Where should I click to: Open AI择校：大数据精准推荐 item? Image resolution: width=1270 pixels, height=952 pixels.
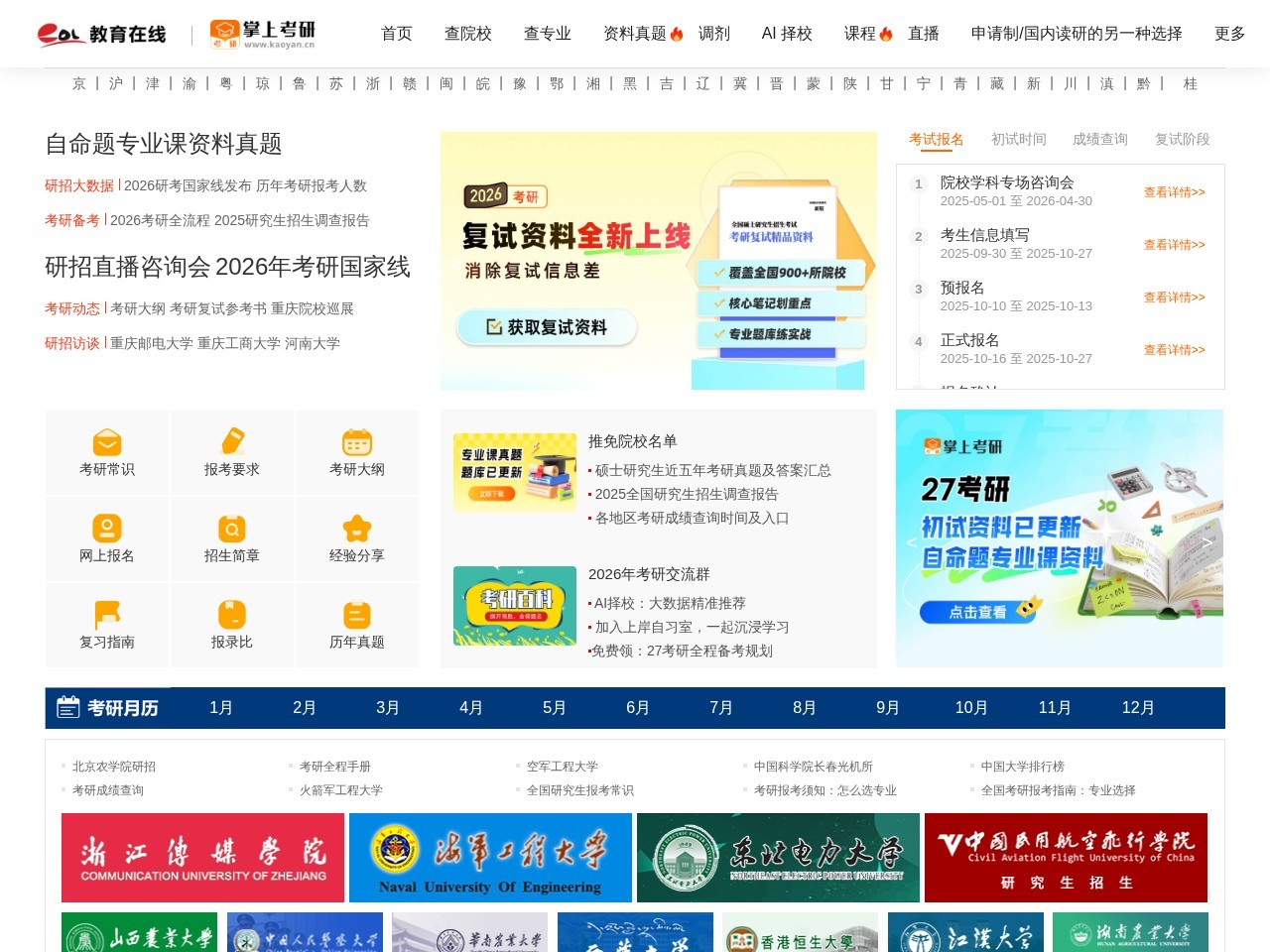(x=670, y=603)
